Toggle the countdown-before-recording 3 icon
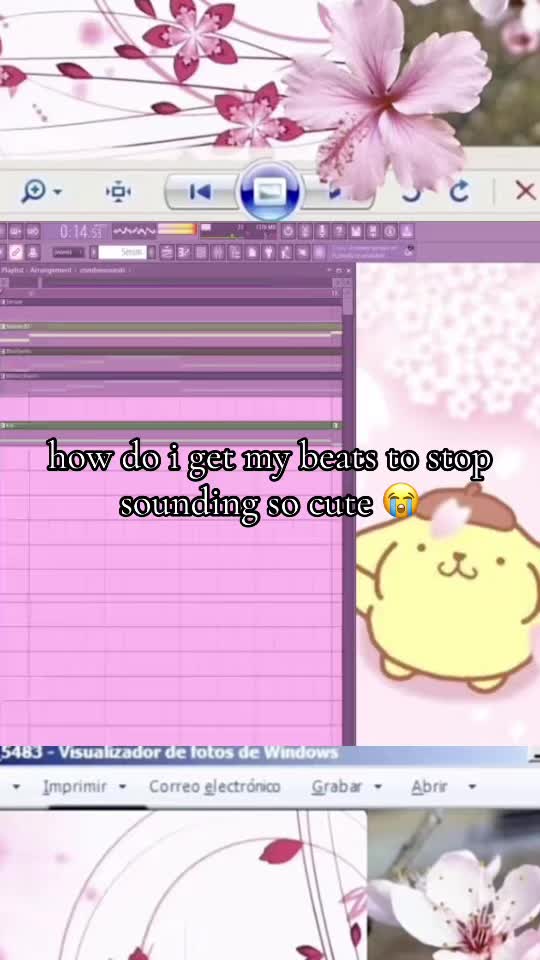This screenshot has height=960, width=540. 184,252
